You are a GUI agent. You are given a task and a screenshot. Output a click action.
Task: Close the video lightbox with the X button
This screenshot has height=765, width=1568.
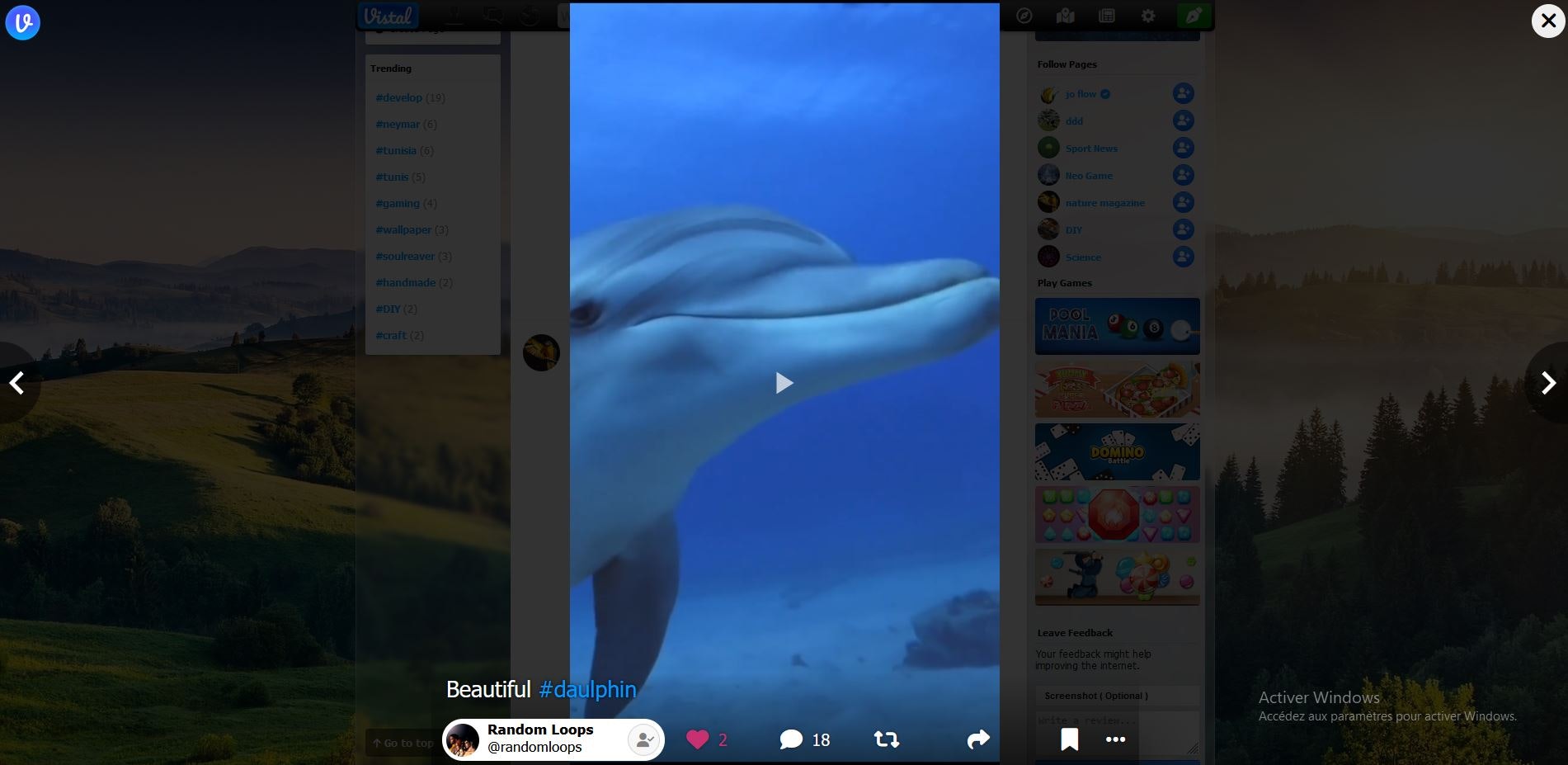(x=1548, y=21)
